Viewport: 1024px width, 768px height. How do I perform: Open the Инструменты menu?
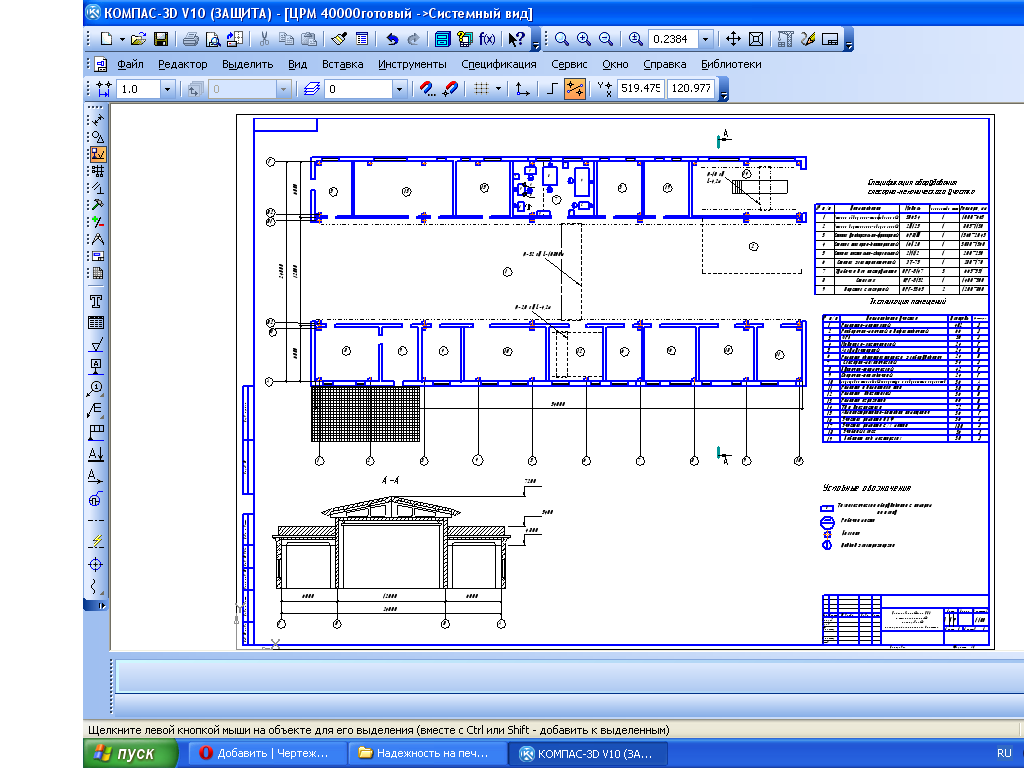point(412,64)
